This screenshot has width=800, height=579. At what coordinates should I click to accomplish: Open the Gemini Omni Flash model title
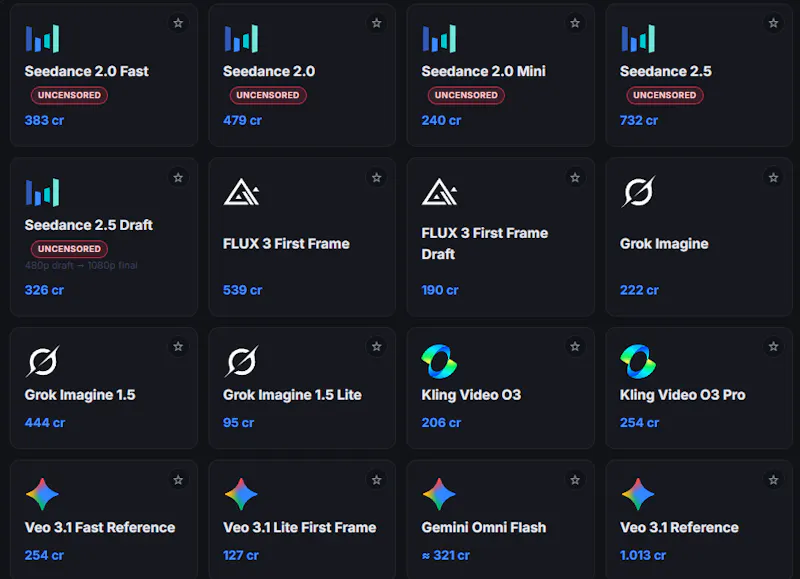[x=484, y=527]
